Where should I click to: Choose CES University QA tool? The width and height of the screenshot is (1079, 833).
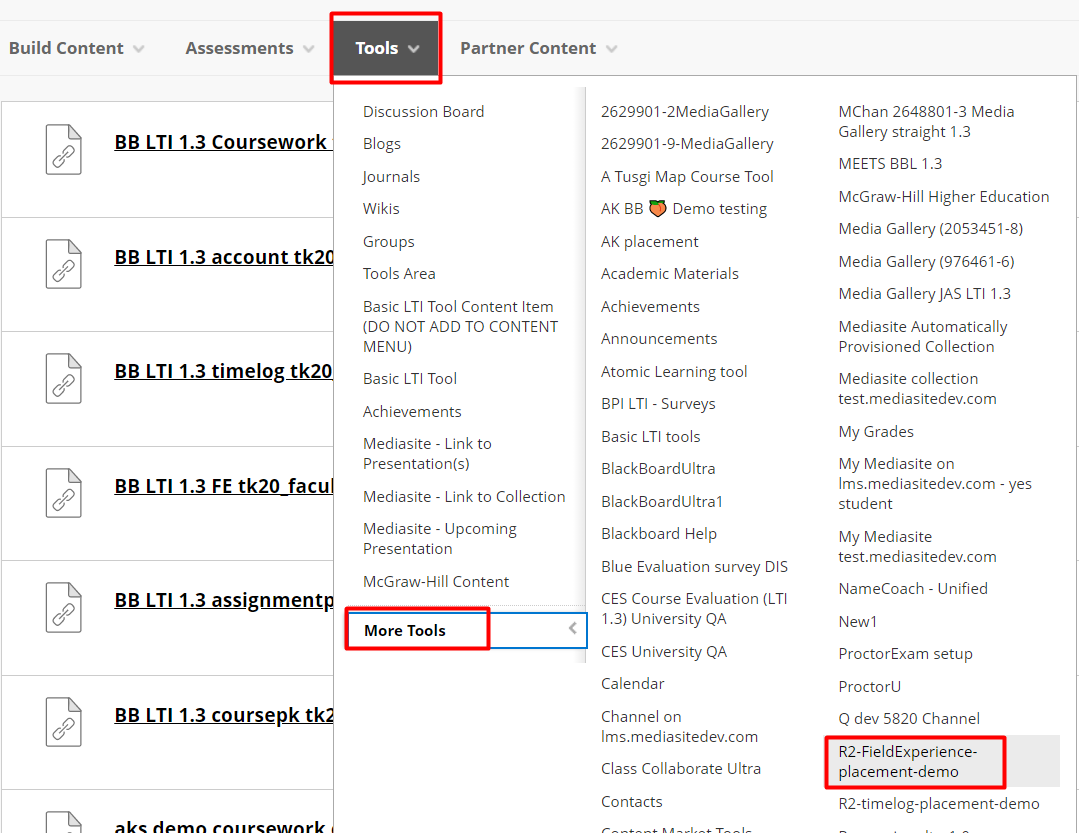click(663, 651)
